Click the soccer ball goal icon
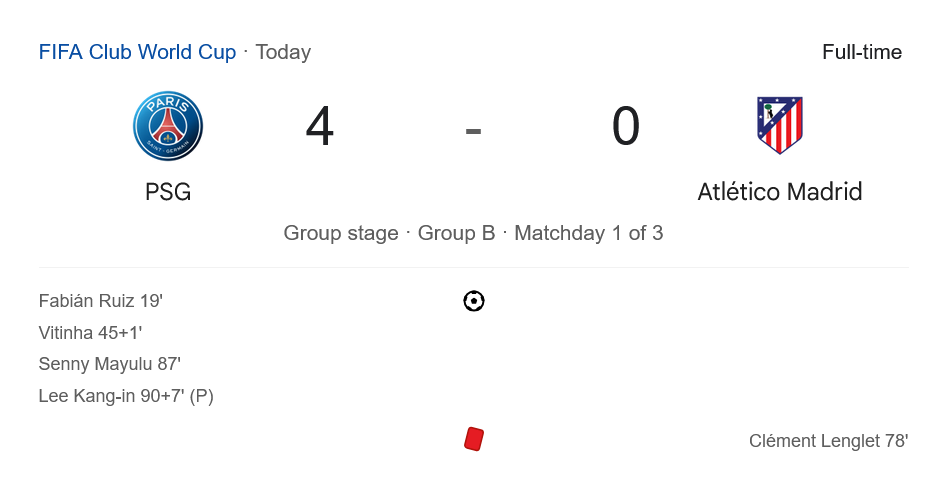Viewport: 948px width, 481px height. click(x=474, y=301)
